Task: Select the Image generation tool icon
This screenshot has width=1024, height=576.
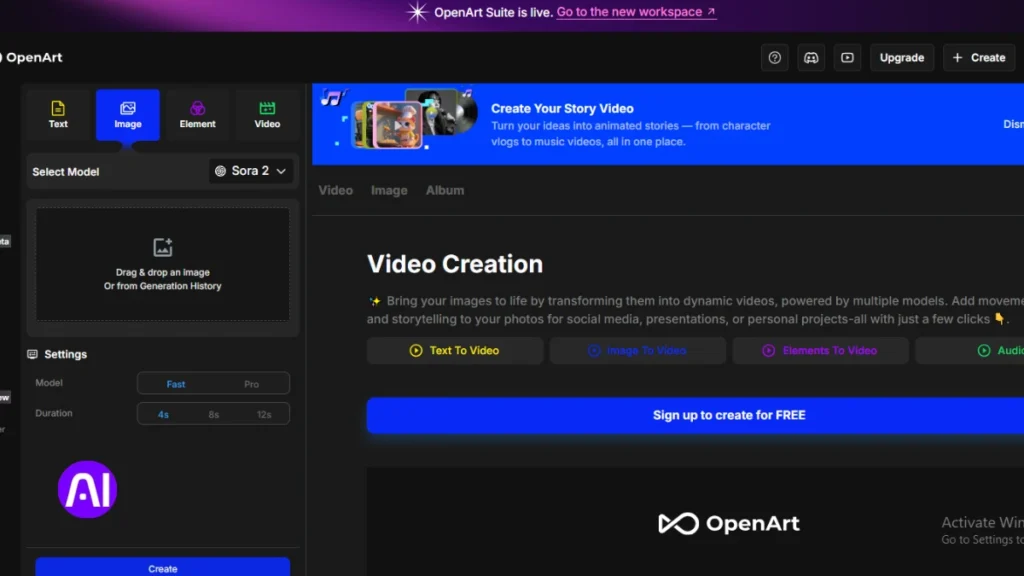Action: point(127,114)
